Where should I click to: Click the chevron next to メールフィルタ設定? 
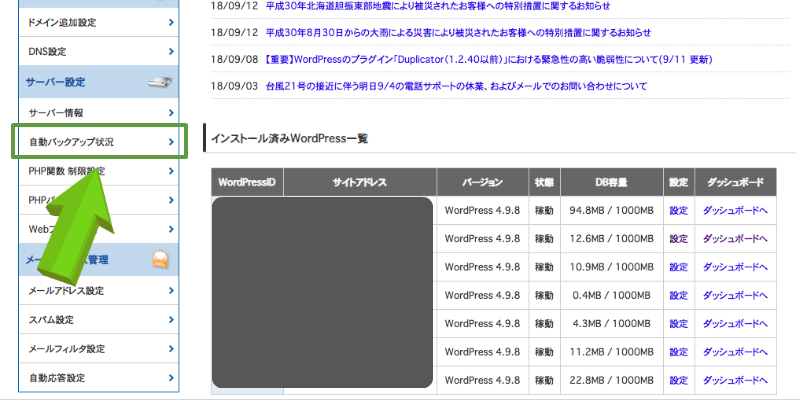[x=171, y=349]
